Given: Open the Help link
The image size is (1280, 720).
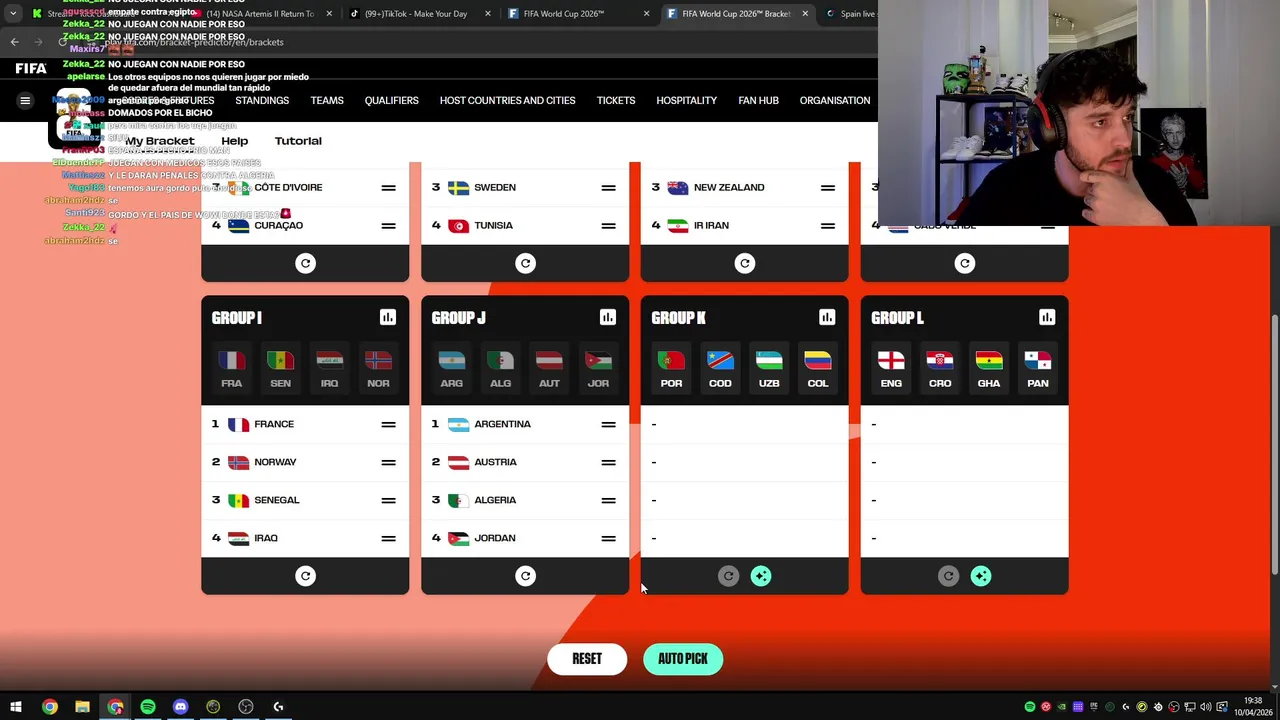Looking at the screenshot, I should (x=235, y=141).
